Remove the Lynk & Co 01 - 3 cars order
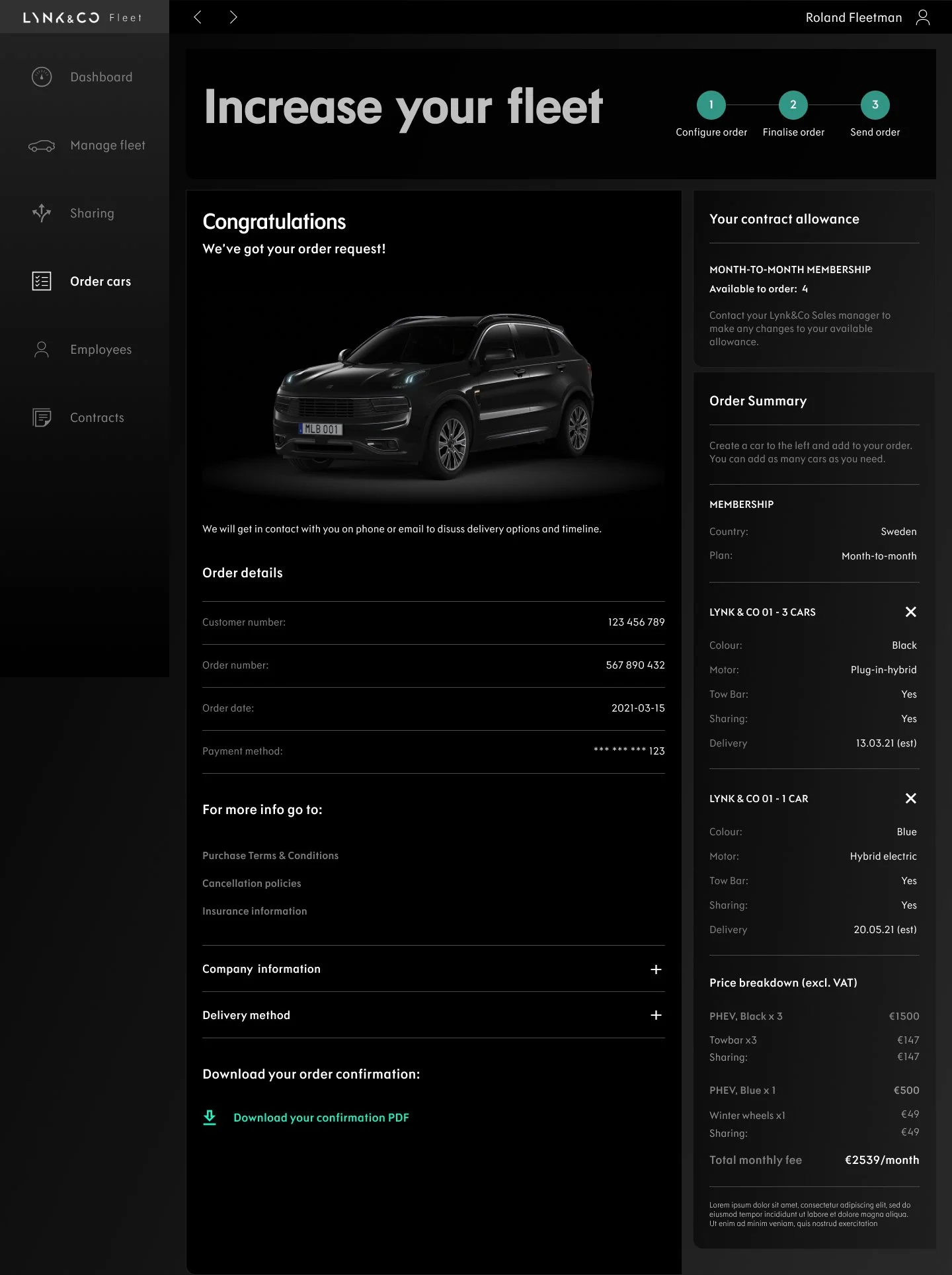The width and height of the screenshot is (952, 1275). coord(911,612)
